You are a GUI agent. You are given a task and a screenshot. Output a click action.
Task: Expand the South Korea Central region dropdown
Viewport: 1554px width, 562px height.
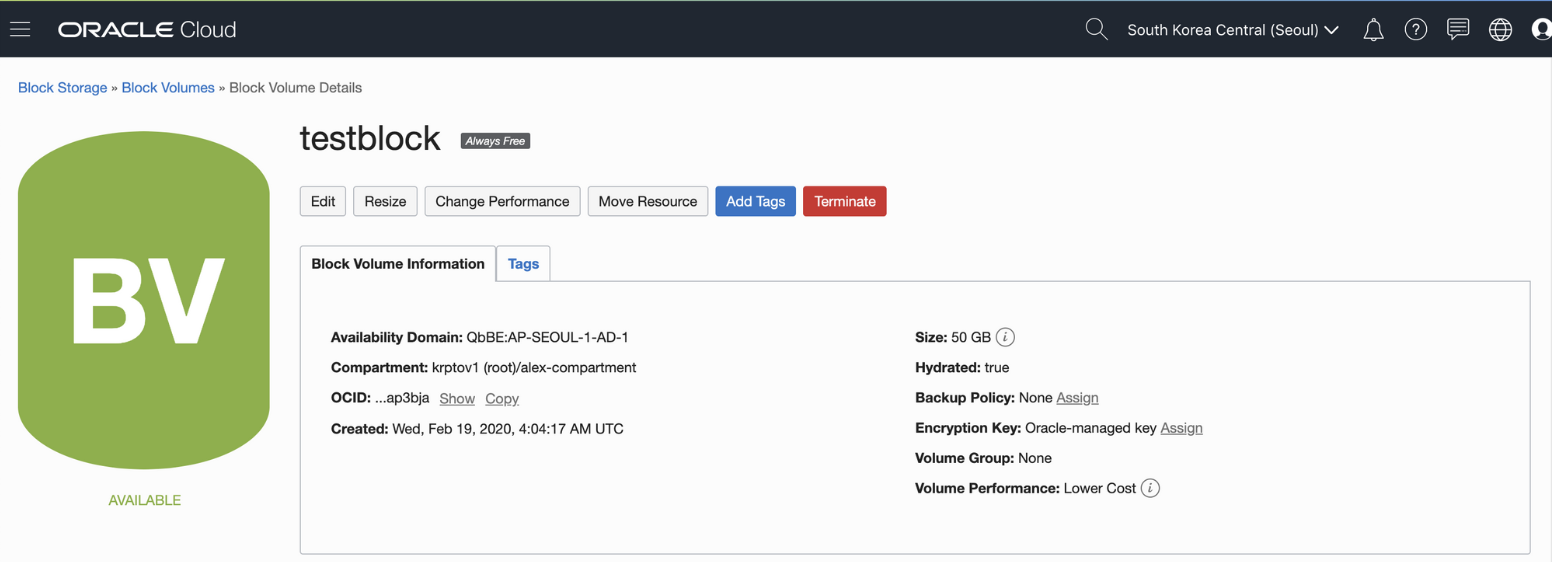[x=1233, y=30]
